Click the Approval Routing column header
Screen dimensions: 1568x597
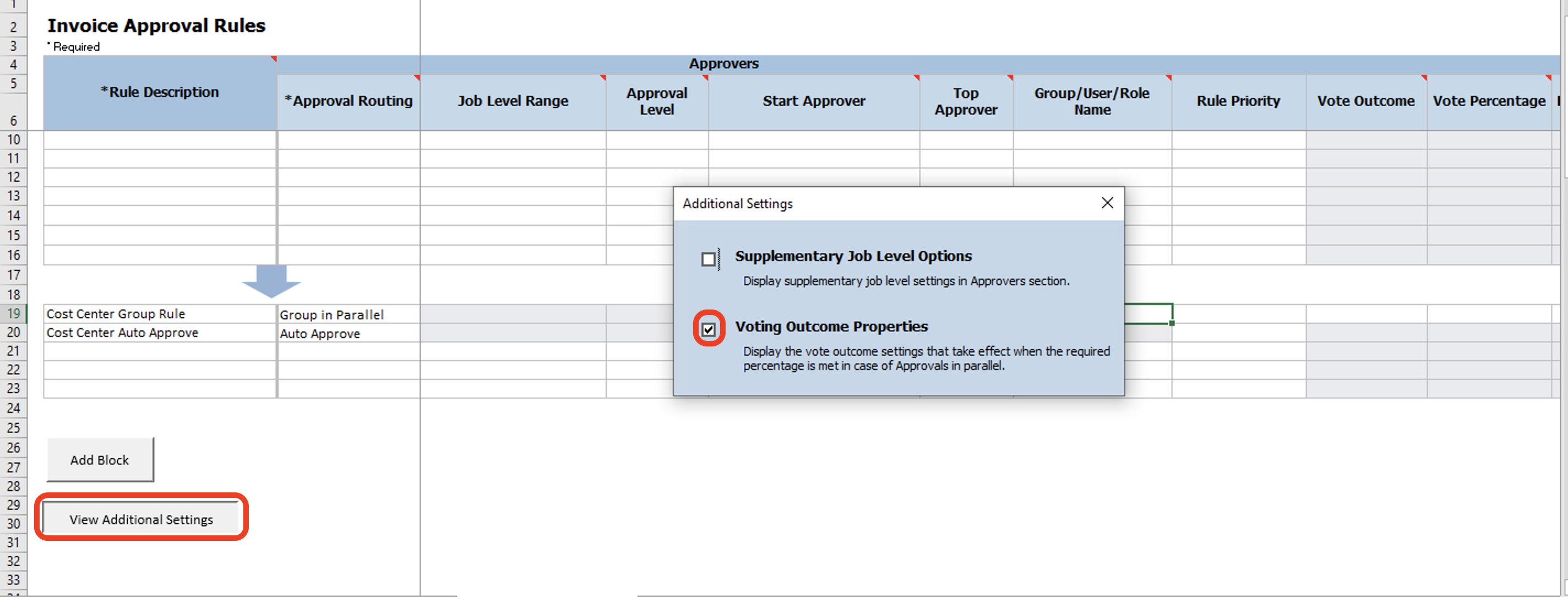tap(348, 102)
